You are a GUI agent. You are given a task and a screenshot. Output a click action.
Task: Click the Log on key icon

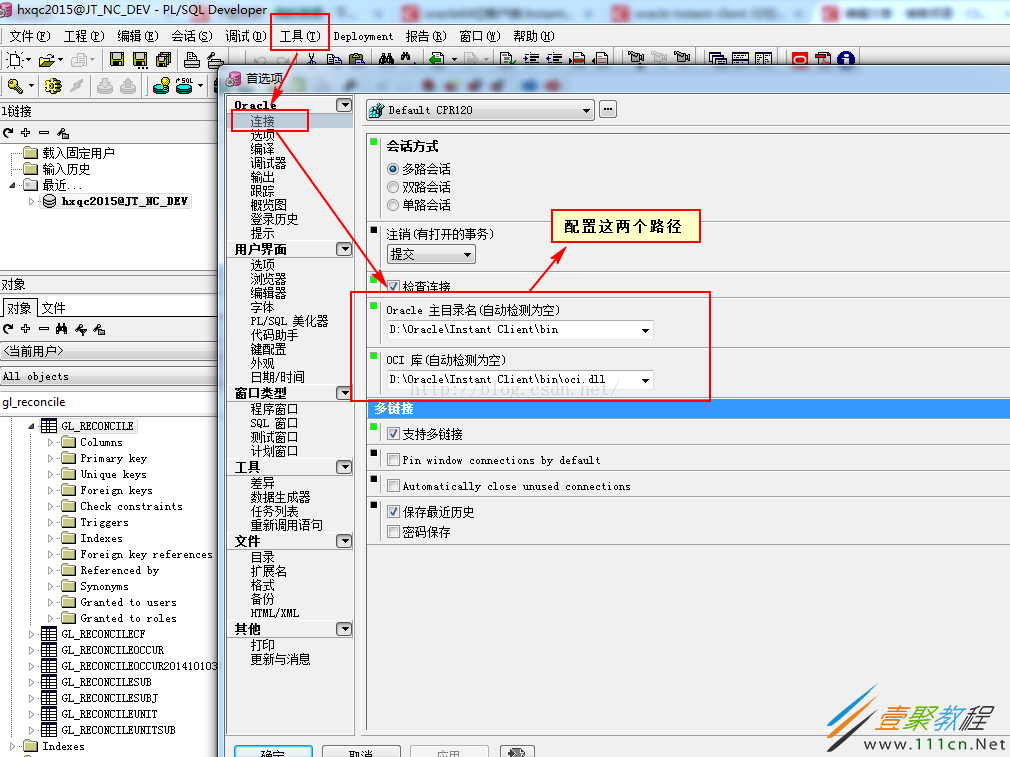[x=15, y=85]
